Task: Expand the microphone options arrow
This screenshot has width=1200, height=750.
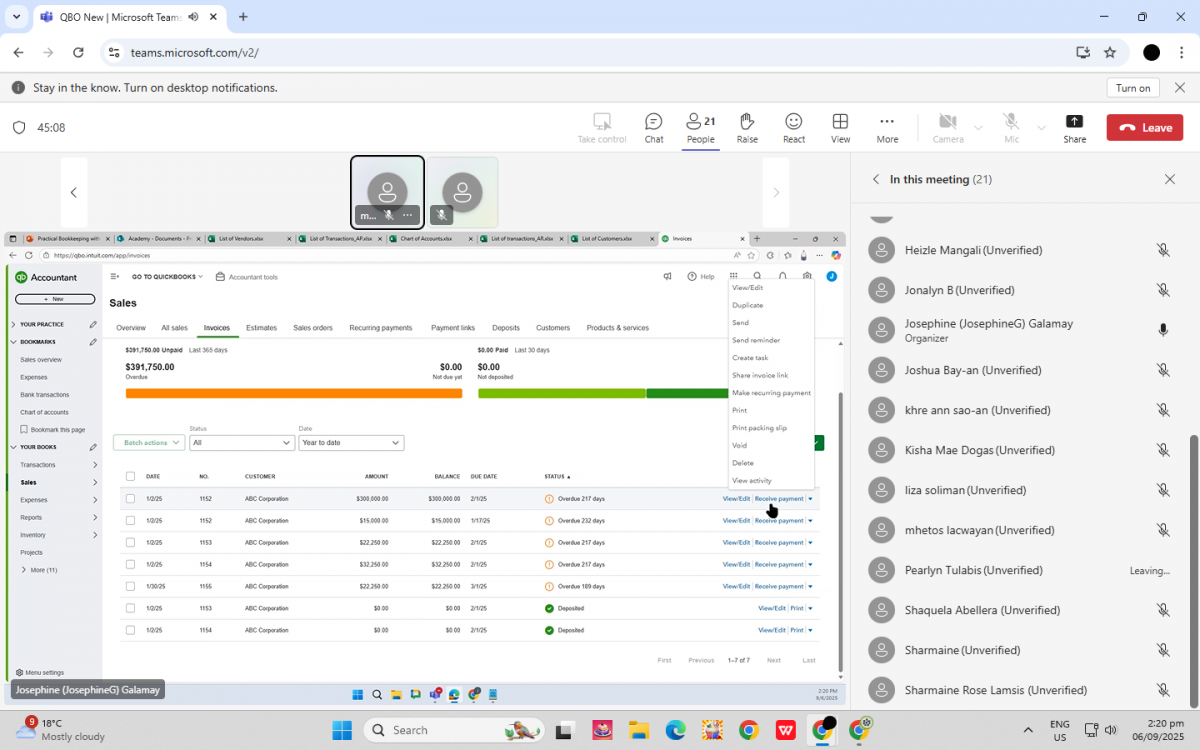Action: tap(1041, 128)
